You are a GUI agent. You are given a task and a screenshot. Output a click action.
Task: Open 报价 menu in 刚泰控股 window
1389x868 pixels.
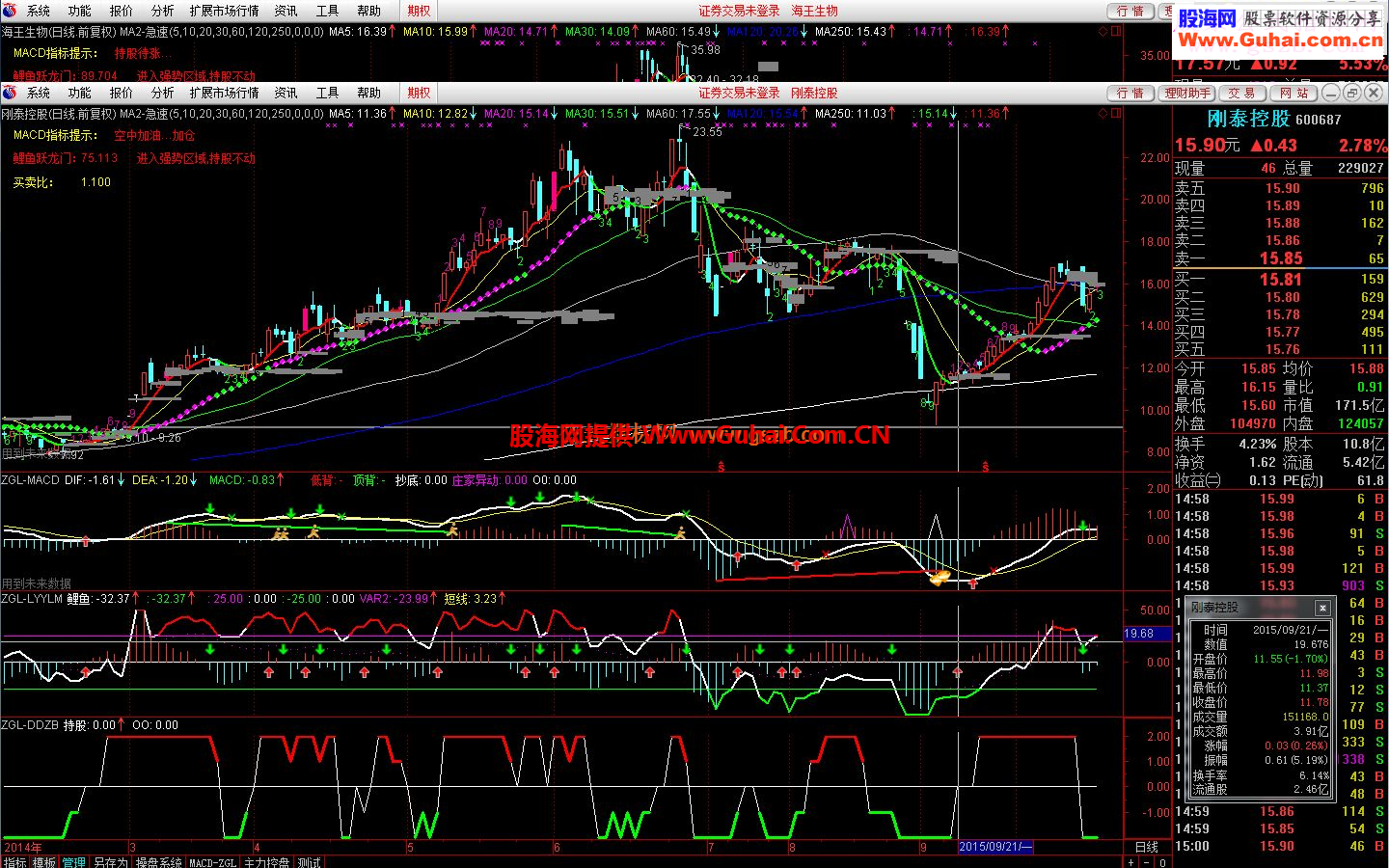(x=122, y=93)
